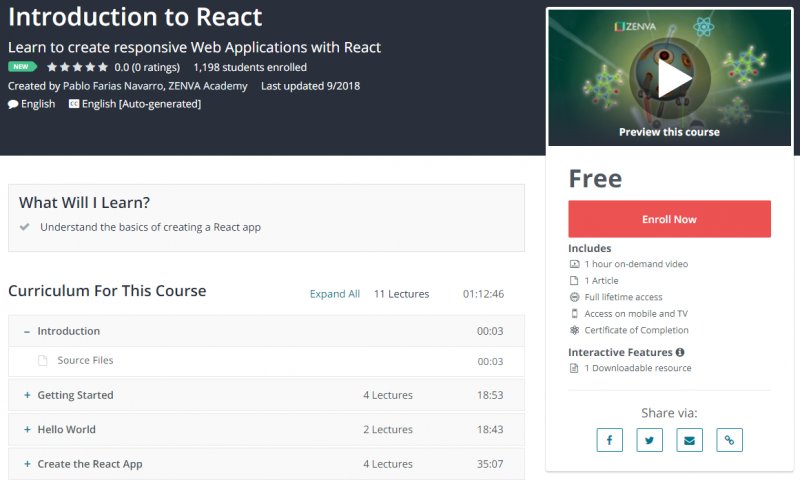Click '1 Downloadable resource' text
The height and width of the screenshot is (480, 800).
tap(638, 368)
